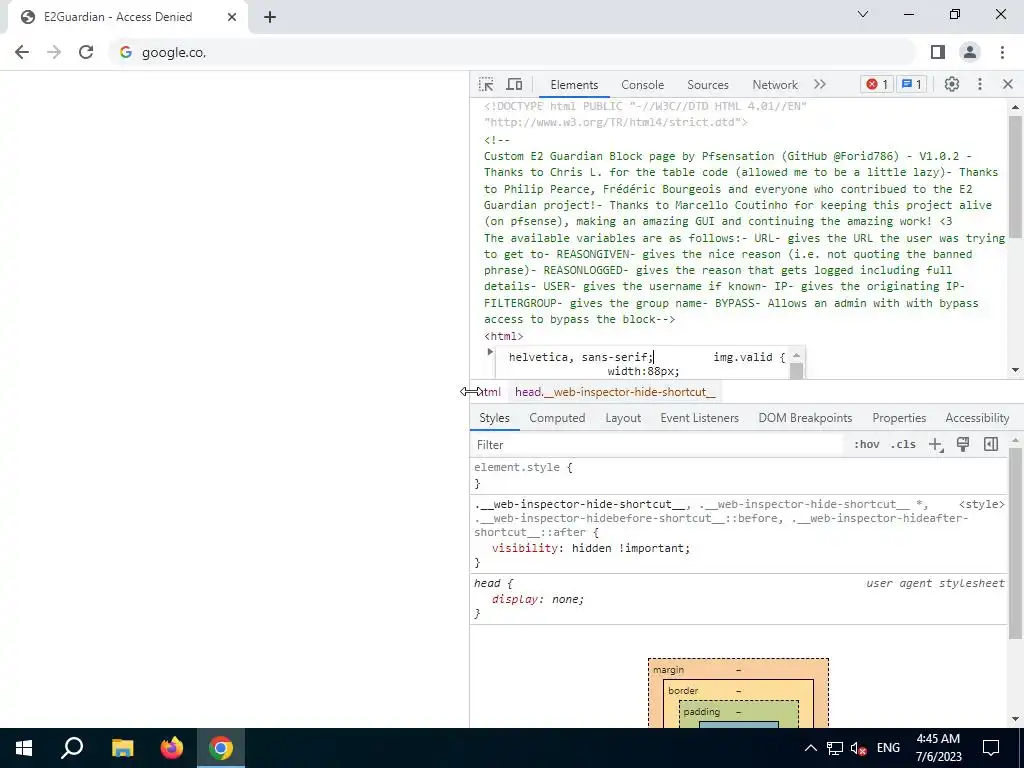Image resolution: width=1024 pixels, height=768 pixels.
Task: Activate the inspect element picker icon
Action: pyautogui.click(x=486, y=84)
